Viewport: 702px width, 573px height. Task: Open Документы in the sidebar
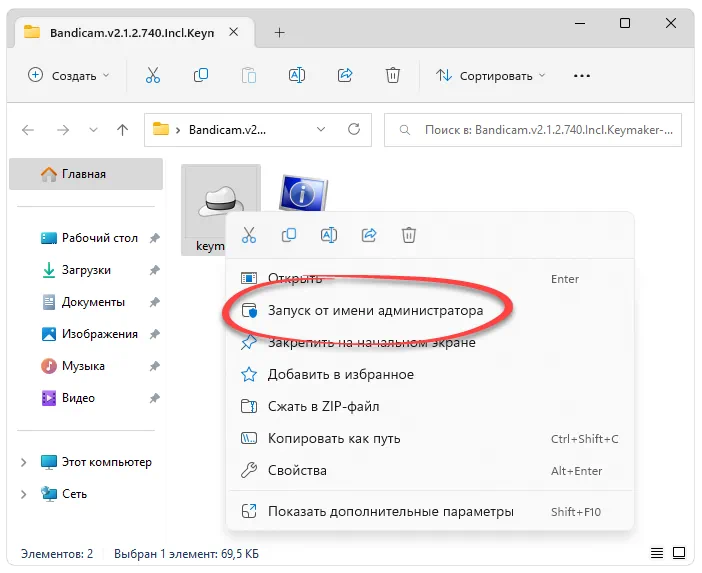coord(83,302)
